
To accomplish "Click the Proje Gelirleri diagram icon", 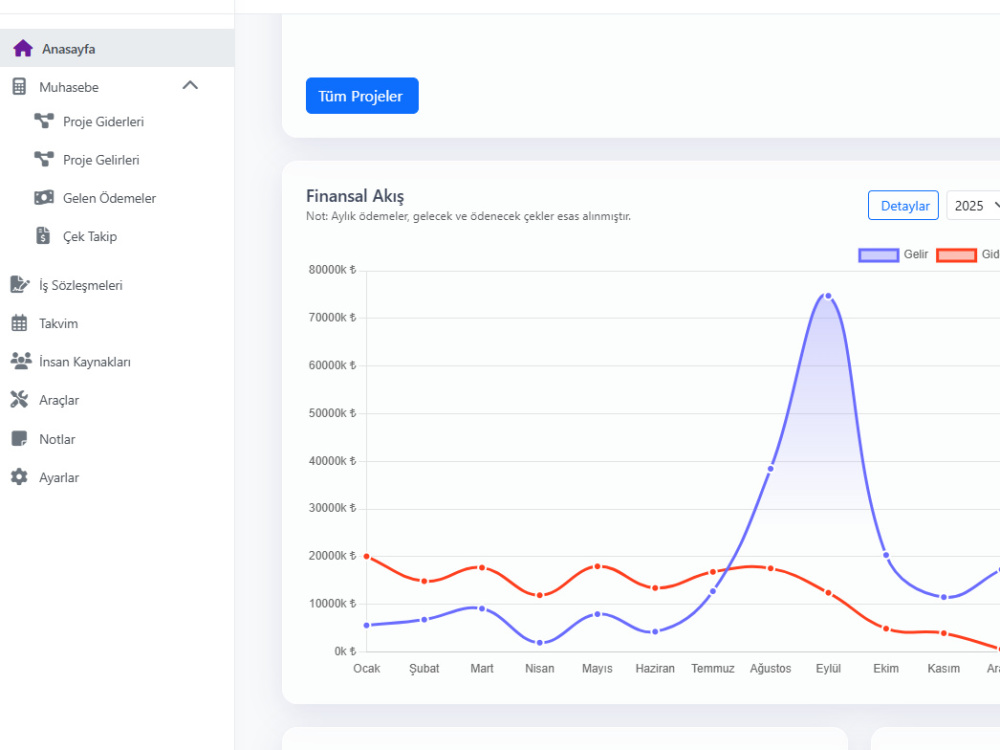I will [x=44, y=159].
